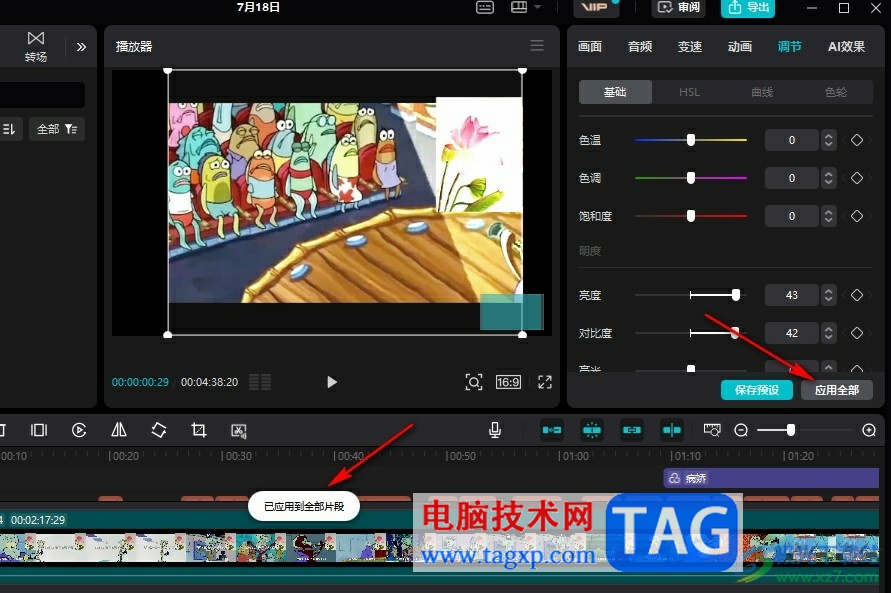This screenshot has height=593, width=891.
Task: Click the mirror flip toolbar icon
Action: click(x=119, y=431)
